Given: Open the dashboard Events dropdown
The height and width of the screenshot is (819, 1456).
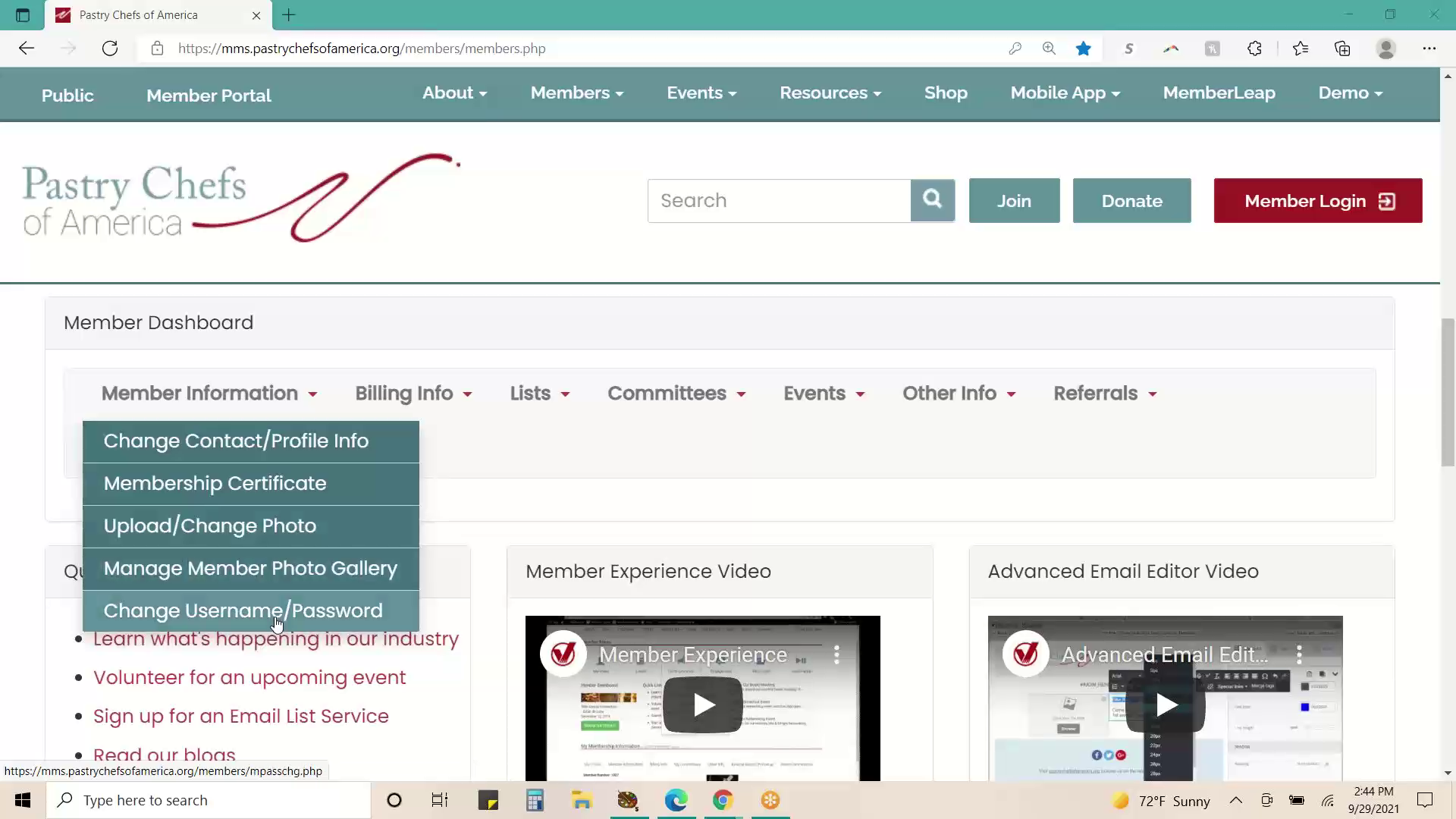Looking at the screenshot, I should pyautogui.click(x=824, y=394).
